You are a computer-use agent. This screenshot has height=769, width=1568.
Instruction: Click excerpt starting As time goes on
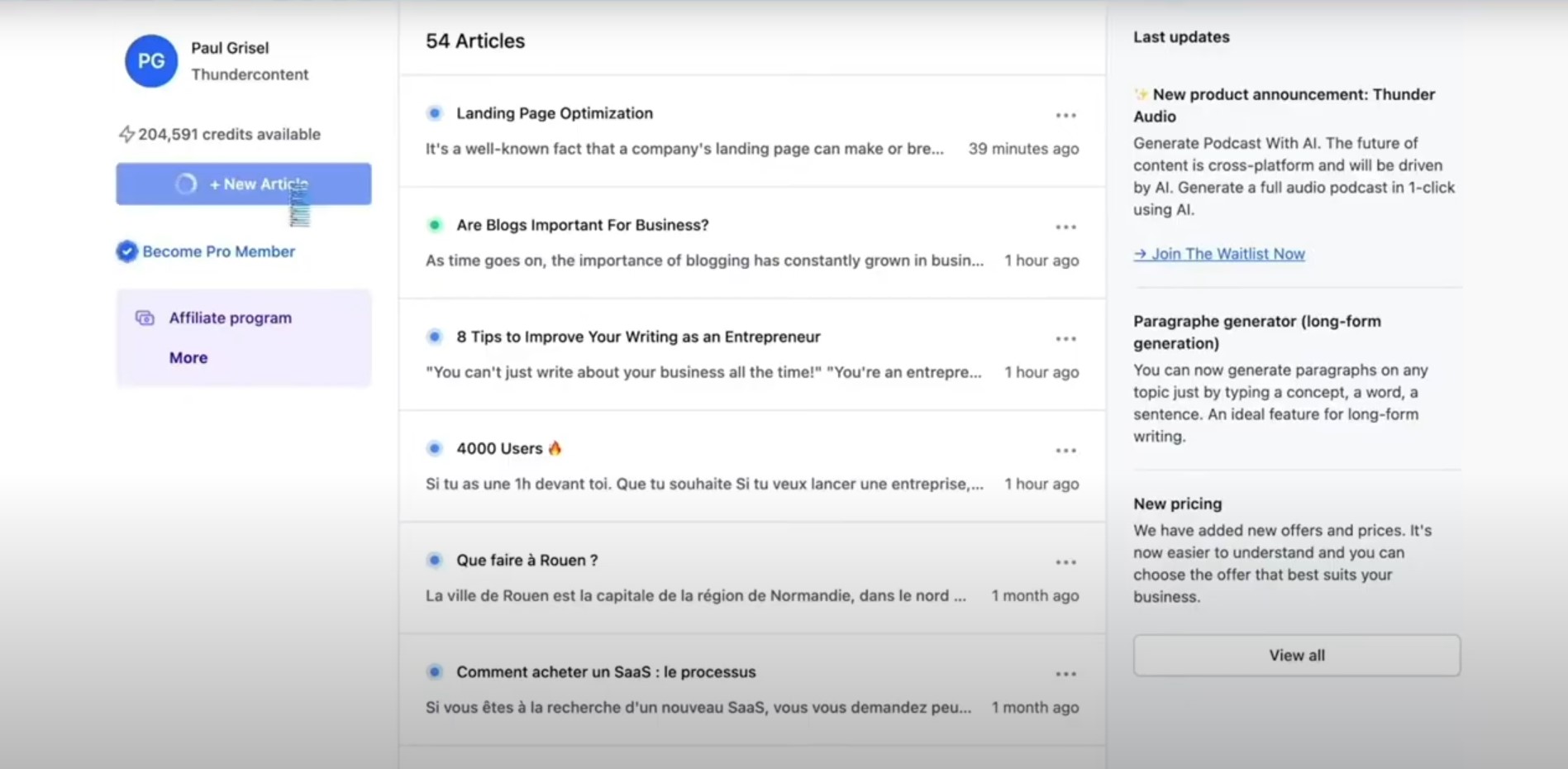tap(704, 260)
